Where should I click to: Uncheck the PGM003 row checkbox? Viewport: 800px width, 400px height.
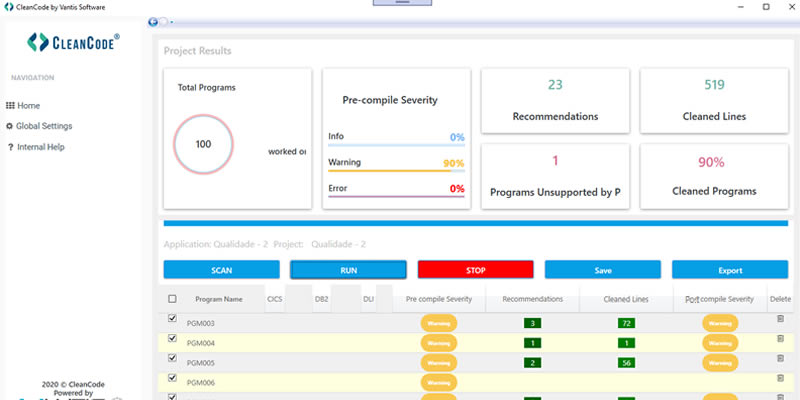coord(172,318)
